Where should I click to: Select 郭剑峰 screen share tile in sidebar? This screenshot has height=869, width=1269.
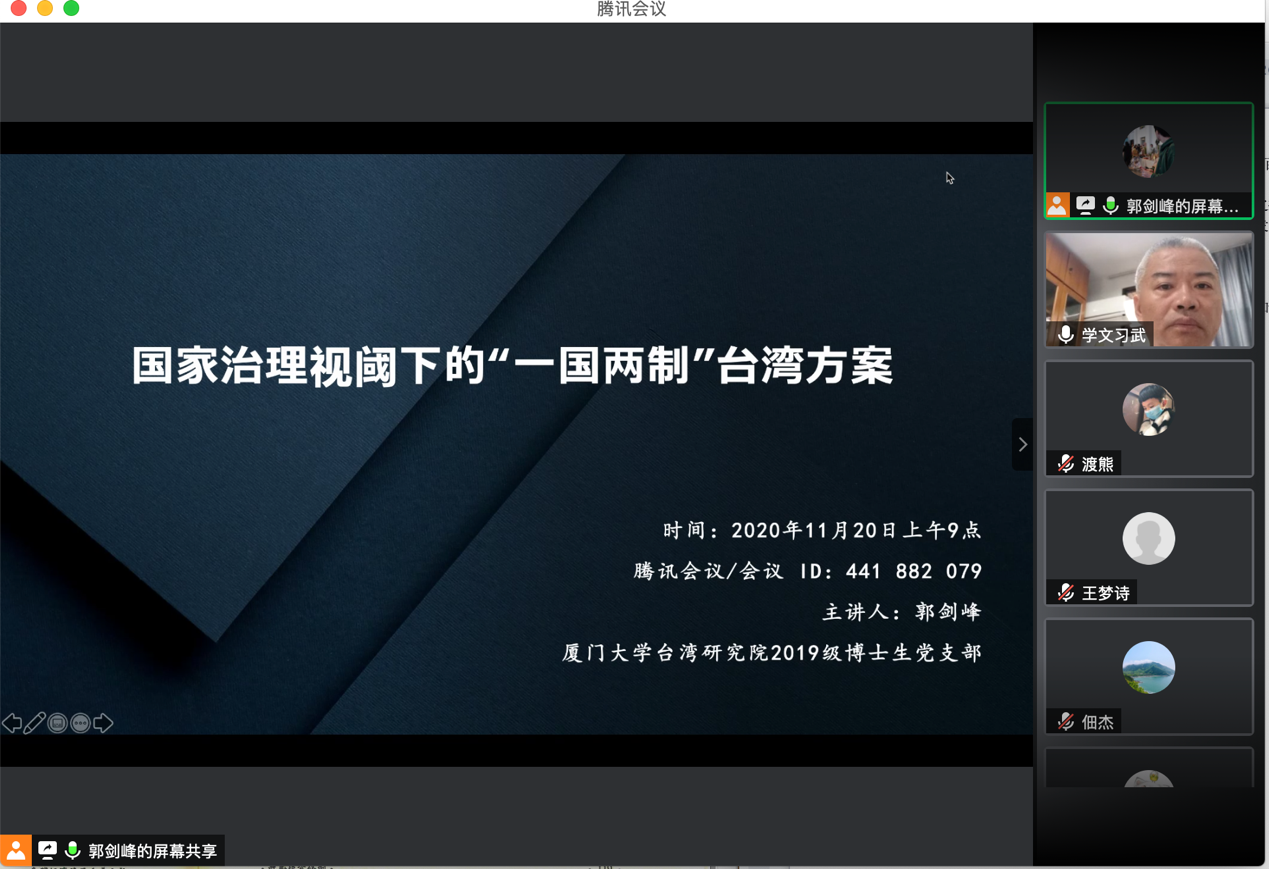pyautogui.click(x=1149, y=150)
